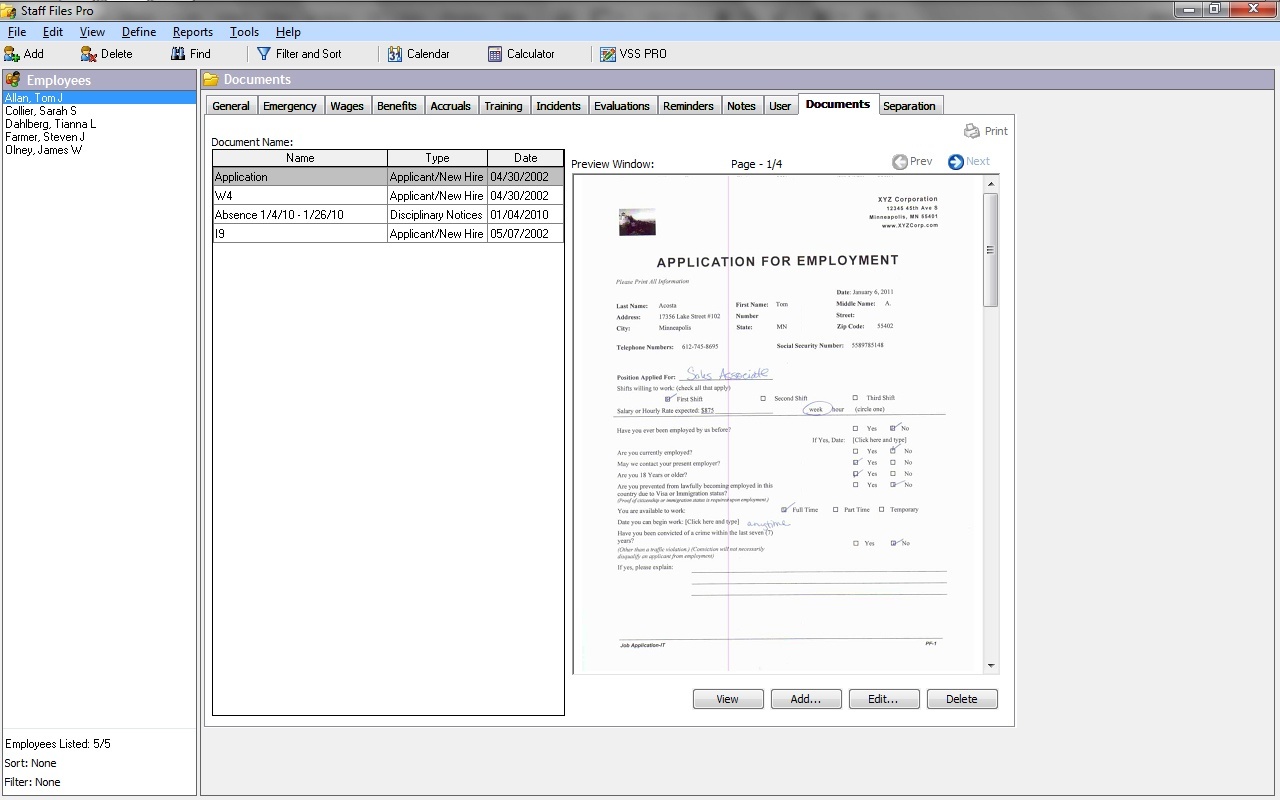Click the Print icon above preview
The width and height of the screenshot is (1280, 800).
(972, 131)
